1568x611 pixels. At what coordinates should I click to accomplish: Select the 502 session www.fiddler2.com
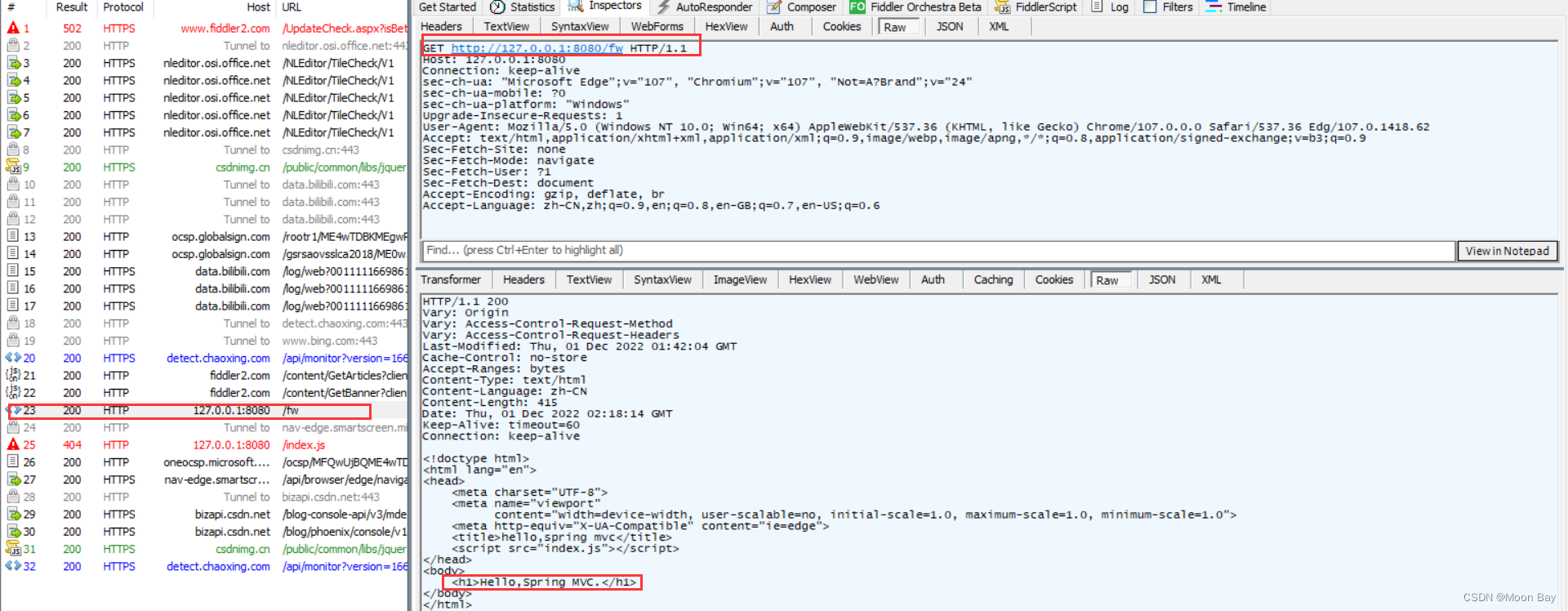tap(204, 29)
